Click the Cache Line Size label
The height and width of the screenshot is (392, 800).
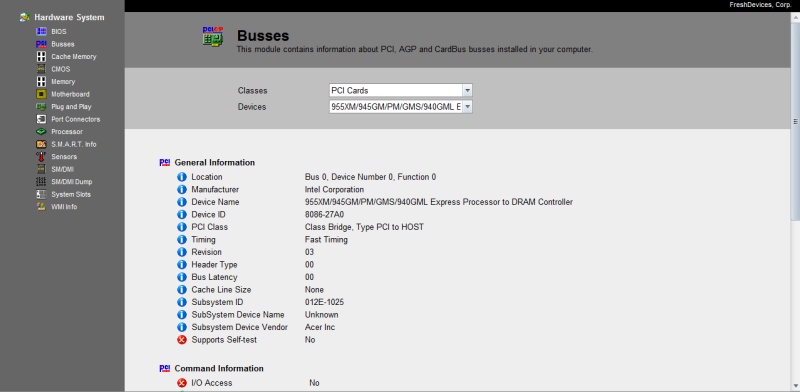(221, 290)
